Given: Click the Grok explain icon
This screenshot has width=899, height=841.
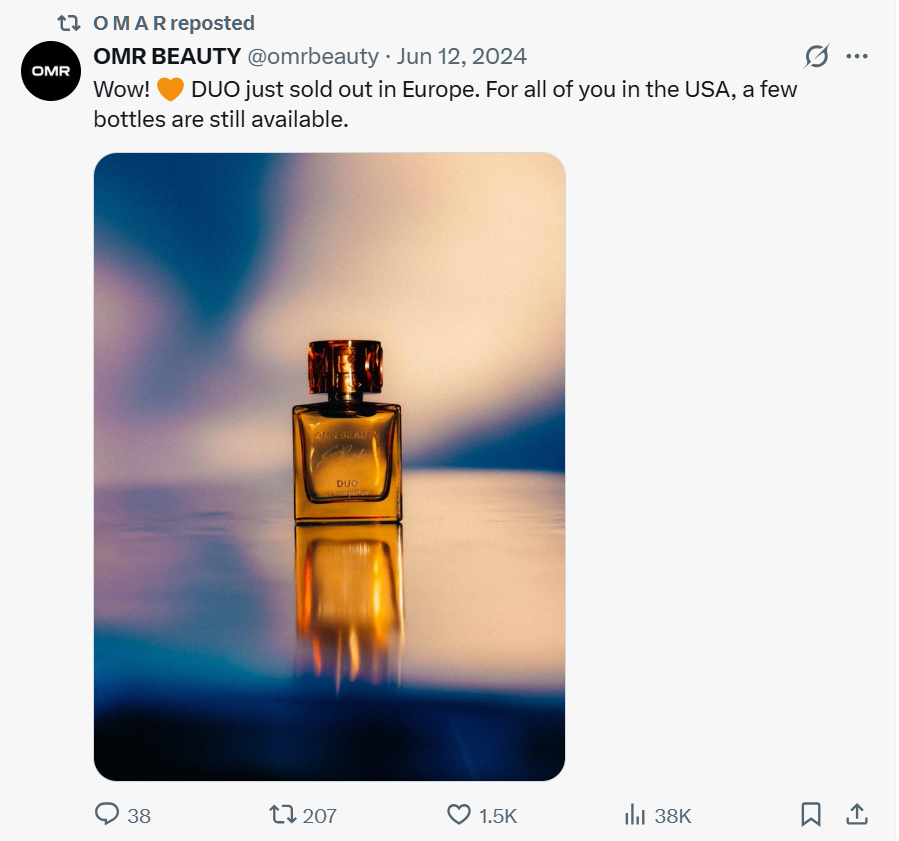Looking at the screenshot, I should coord(817,57).
